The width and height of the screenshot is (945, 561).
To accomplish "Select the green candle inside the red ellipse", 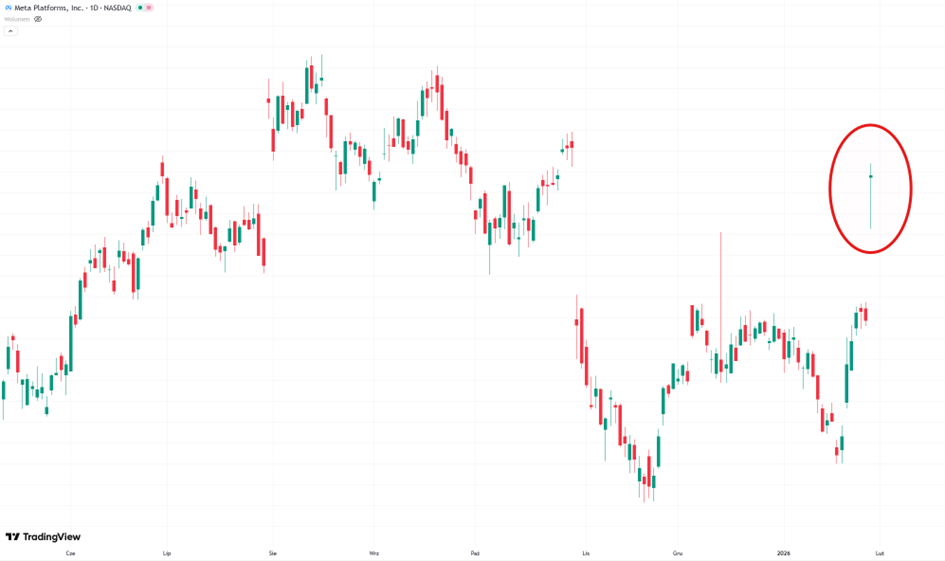I will pyautogui.click(x=871, y=178).
